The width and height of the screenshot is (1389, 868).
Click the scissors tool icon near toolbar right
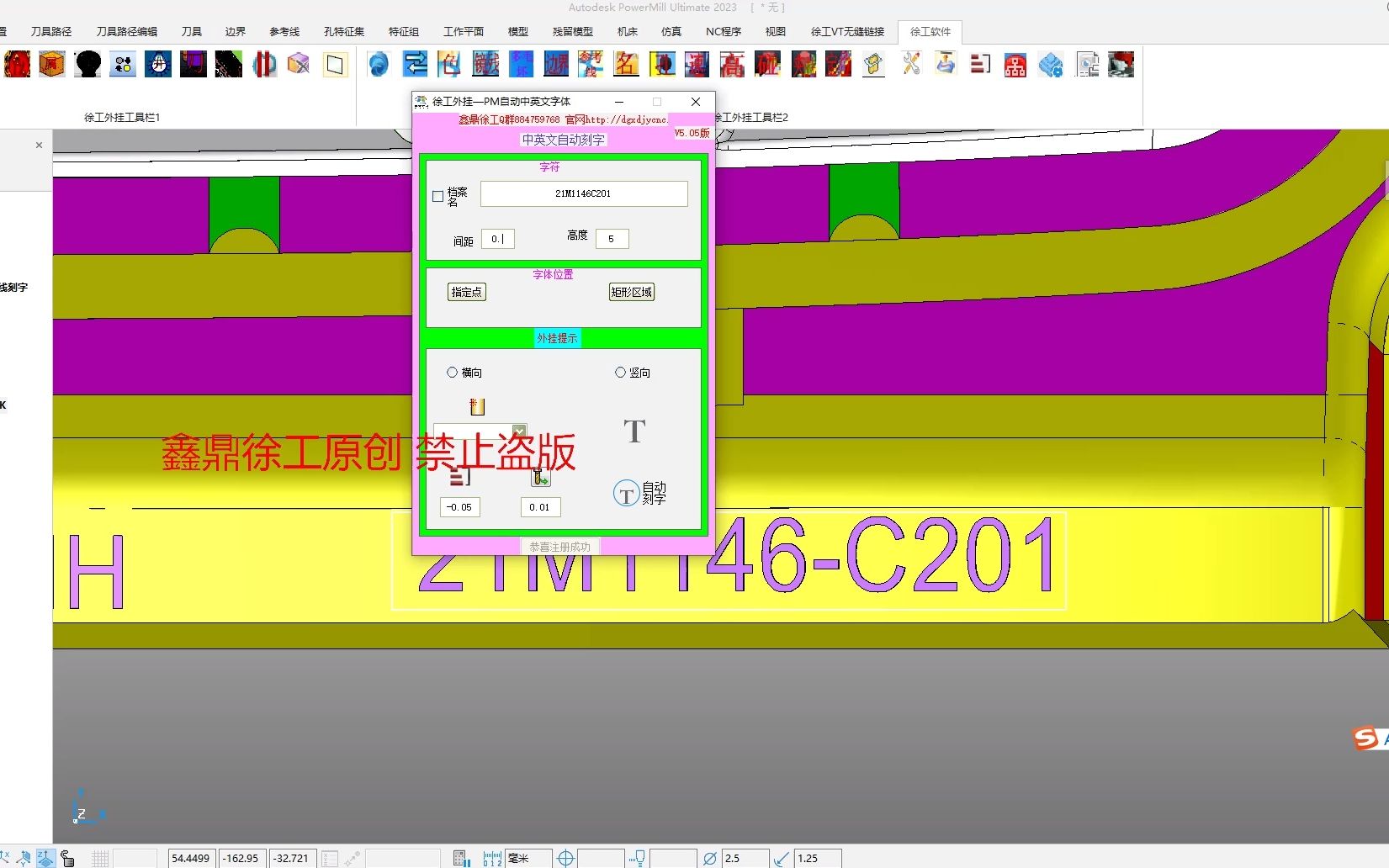(911, 64)
